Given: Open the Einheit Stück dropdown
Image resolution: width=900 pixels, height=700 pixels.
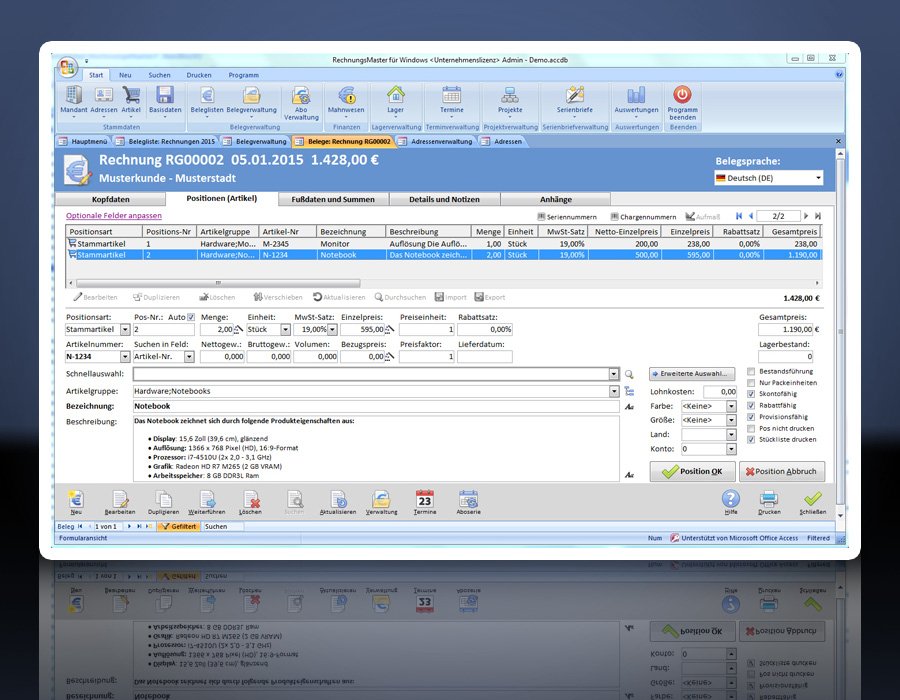Looking at the screenshot, I should click(285, 329).
